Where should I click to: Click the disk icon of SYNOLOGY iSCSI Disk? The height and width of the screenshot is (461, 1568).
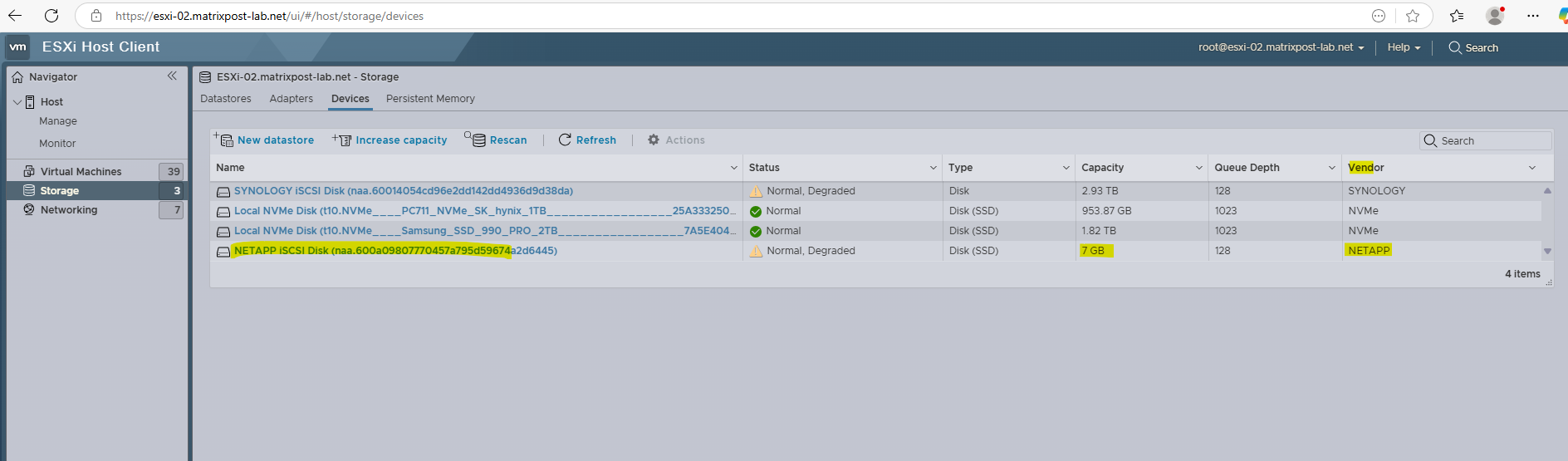pos(223,192)
